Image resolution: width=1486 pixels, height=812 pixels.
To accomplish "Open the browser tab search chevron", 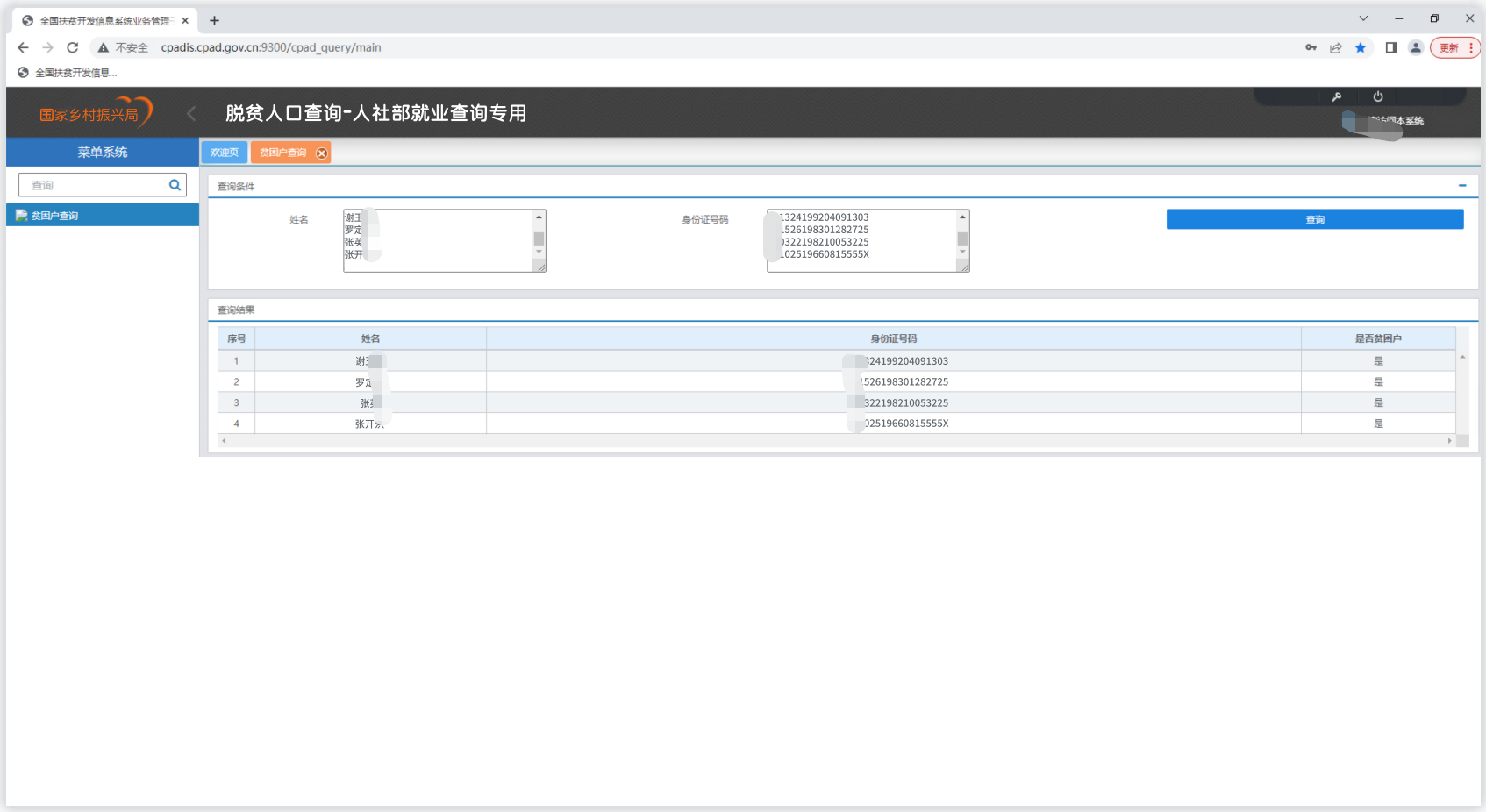I will [x=1363, y=18].
